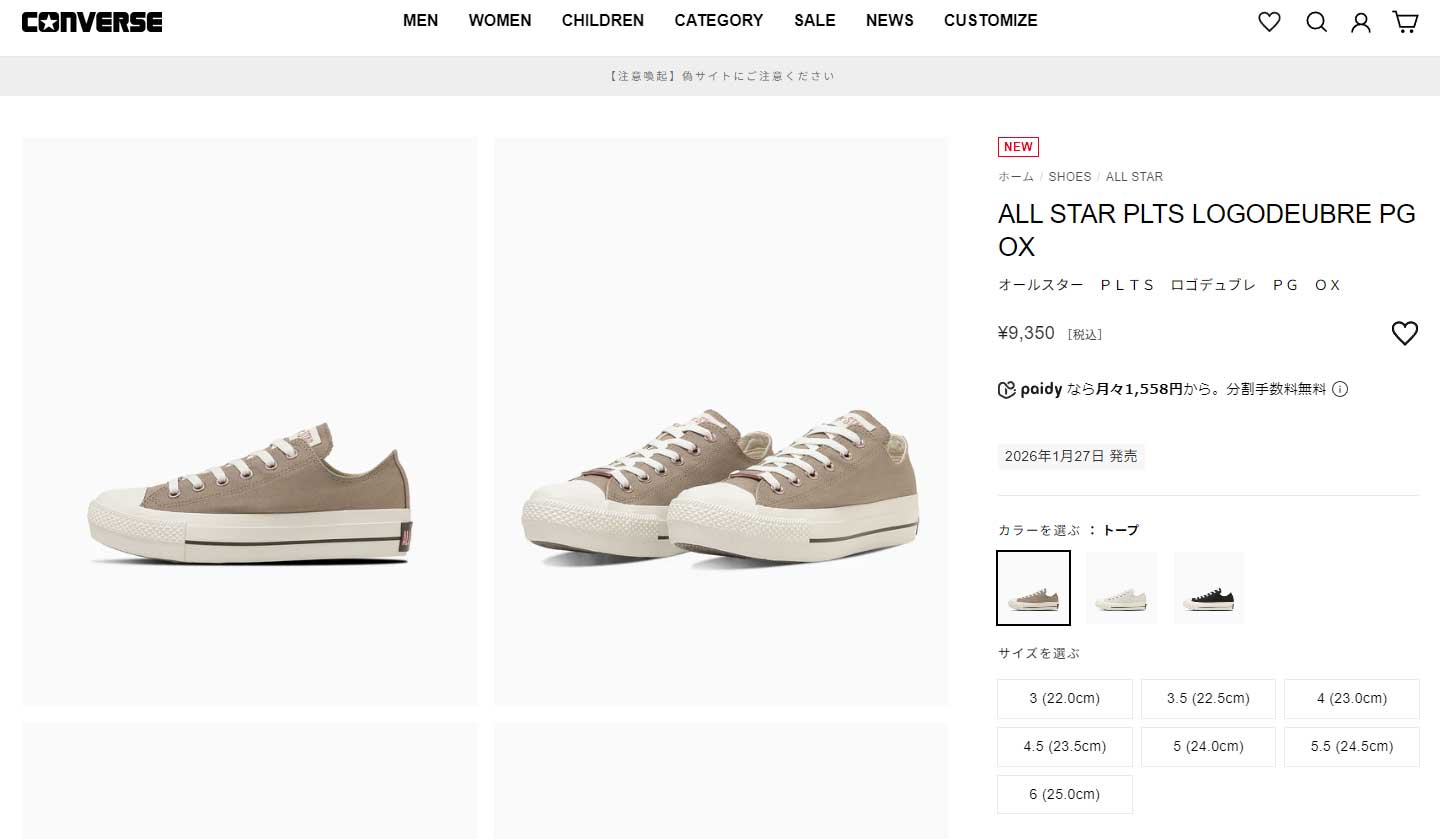The image size is (1440, 839).
Task: Select size 3 (22.0cm)
Action: (1065, 699)
